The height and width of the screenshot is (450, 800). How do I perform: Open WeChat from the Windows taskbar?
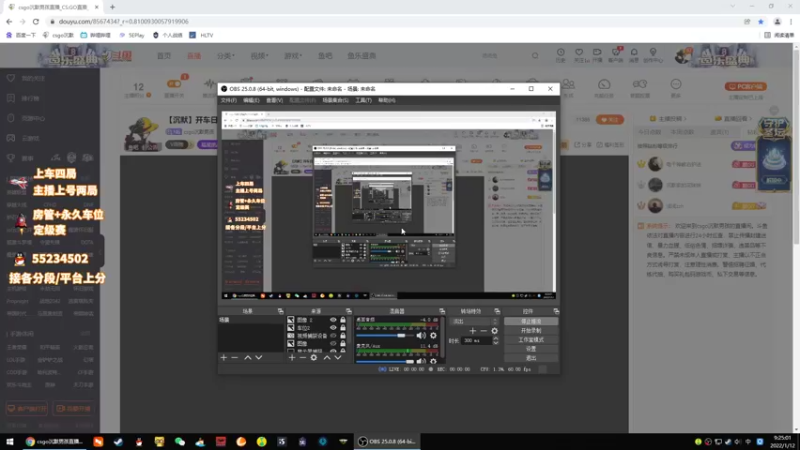[x=180, y=441]
